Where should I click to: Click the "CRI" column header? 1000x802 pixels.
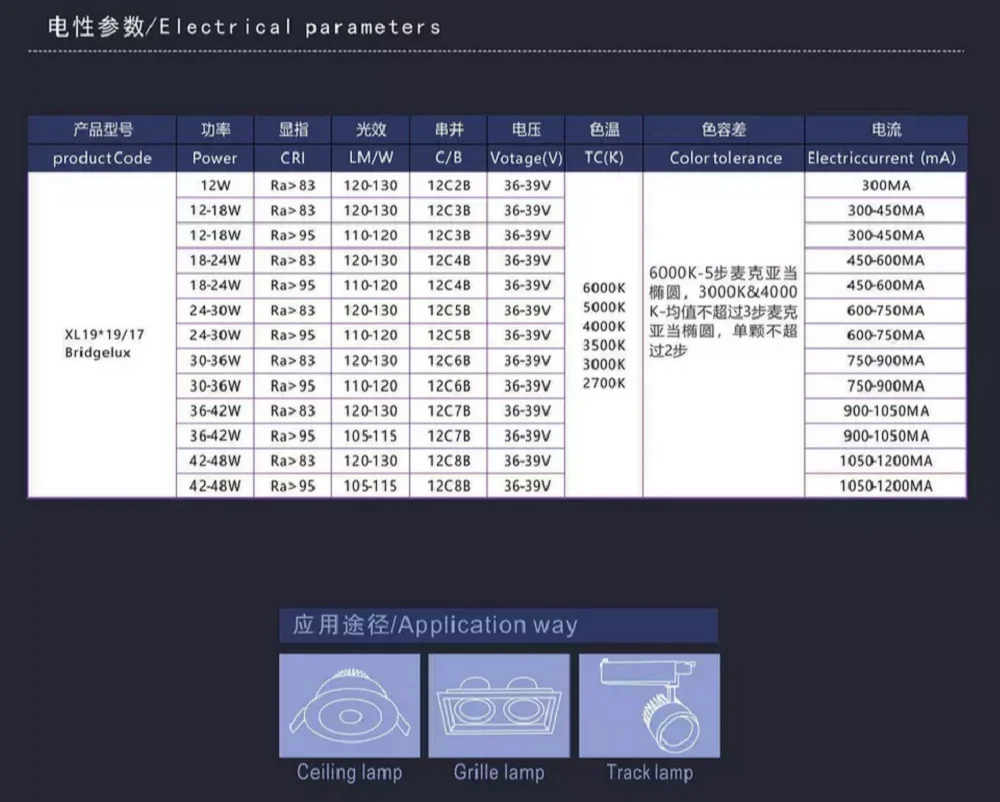click(x=293, y=158)
